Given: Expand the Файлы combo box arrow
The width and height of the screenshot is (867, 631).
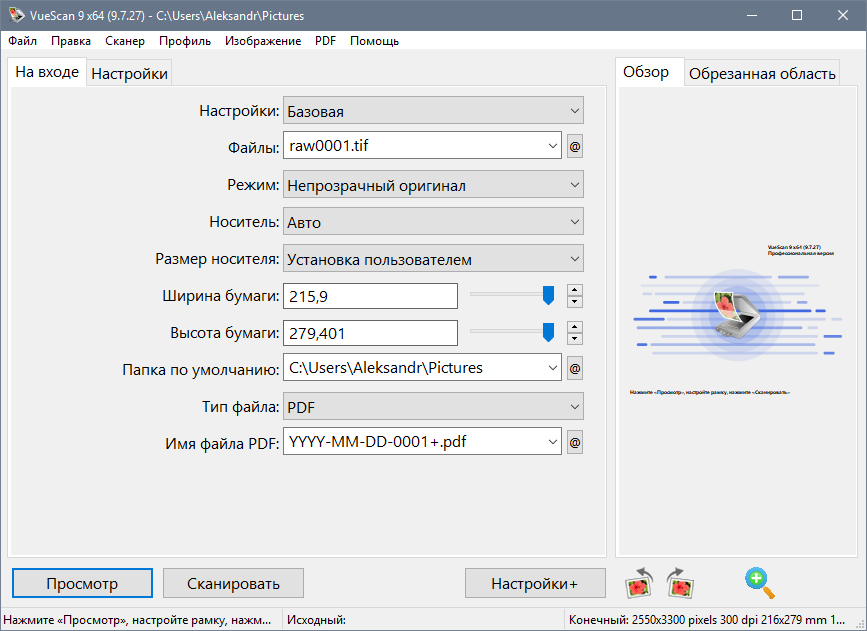Looking at the screenshot, I should 552,146.
